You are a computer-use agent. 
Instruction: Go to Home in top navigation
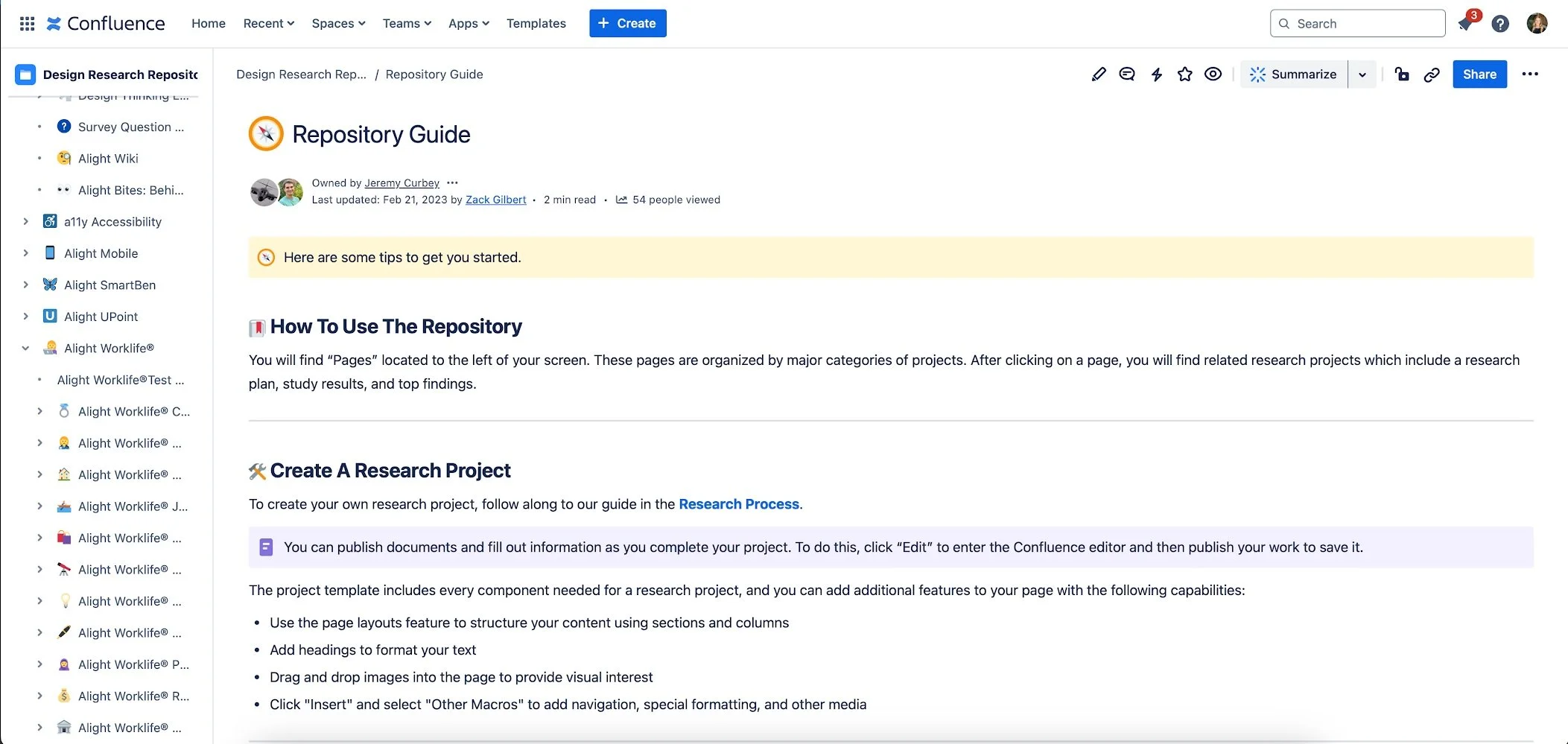point(209,24)
